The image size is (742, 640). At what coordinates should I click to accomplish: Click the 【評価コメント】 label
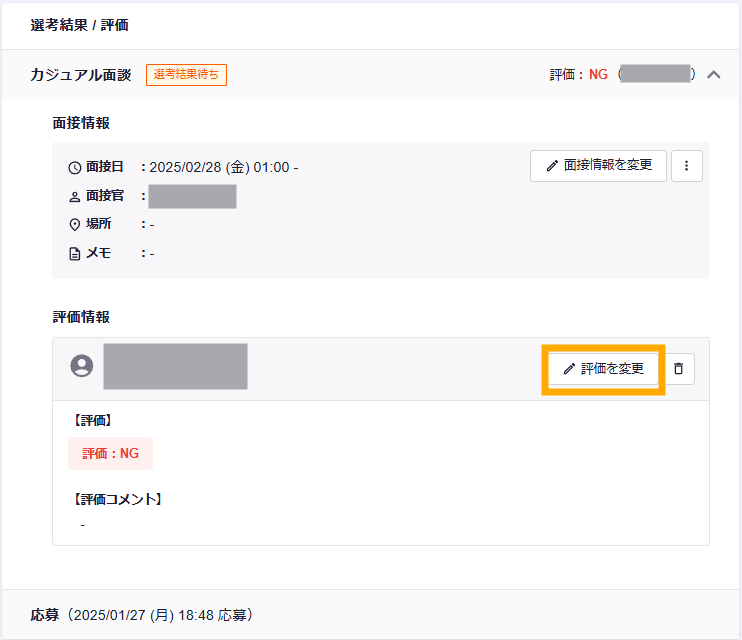pyautogui.click(x=116, y=498)
